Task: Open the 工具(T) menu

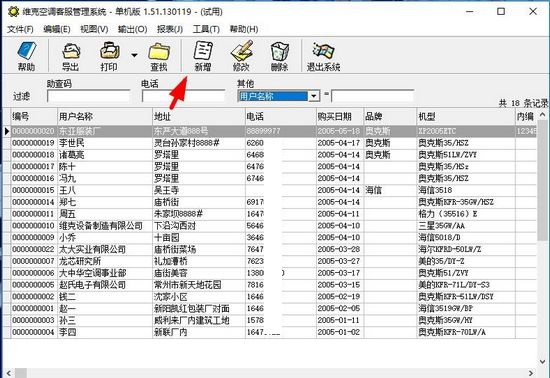Action: [206, 29]
